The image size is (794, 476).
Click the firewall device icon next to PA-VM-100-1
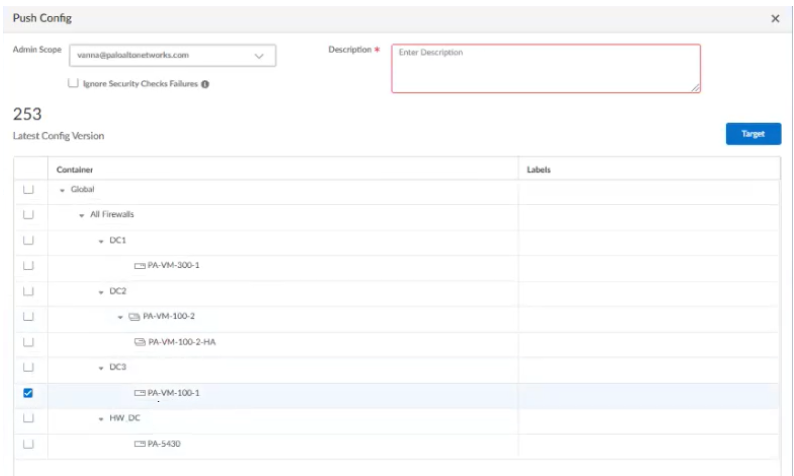(140, 393)
